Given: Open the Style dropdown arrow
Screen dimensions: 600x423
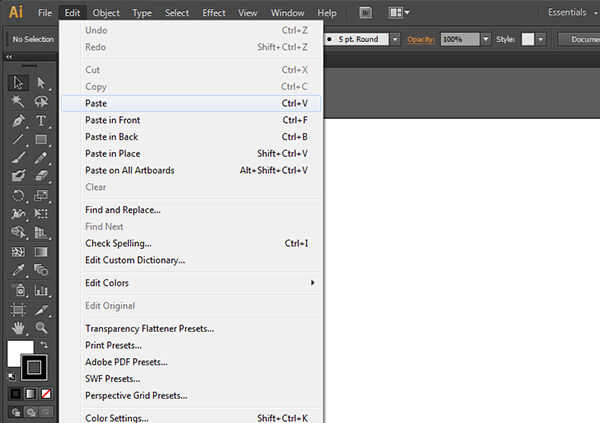Looking at the screenshot, I should (x=540, y=39).
